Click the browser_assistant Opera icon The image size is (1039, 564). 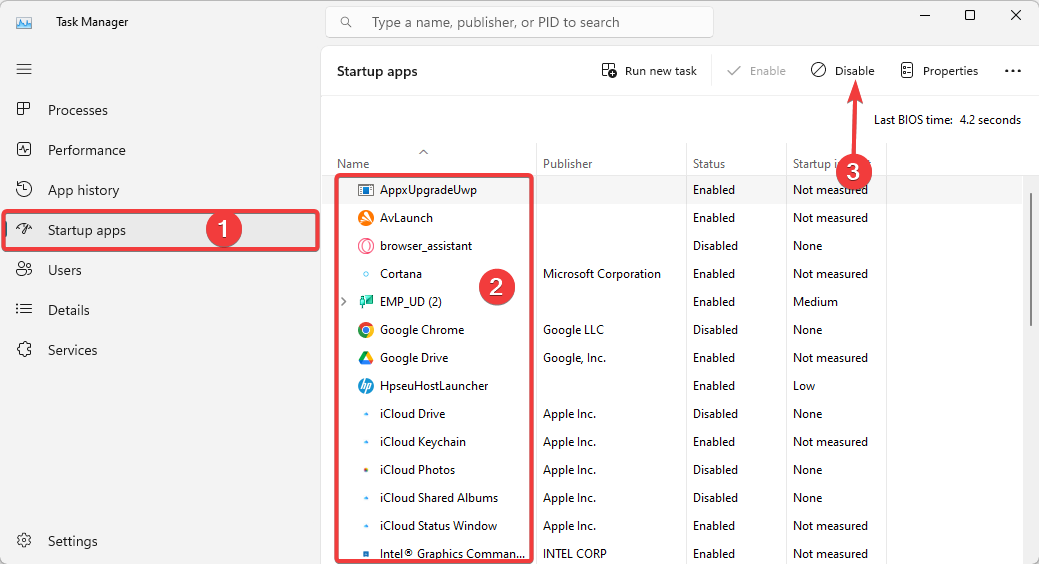point(366,246)
